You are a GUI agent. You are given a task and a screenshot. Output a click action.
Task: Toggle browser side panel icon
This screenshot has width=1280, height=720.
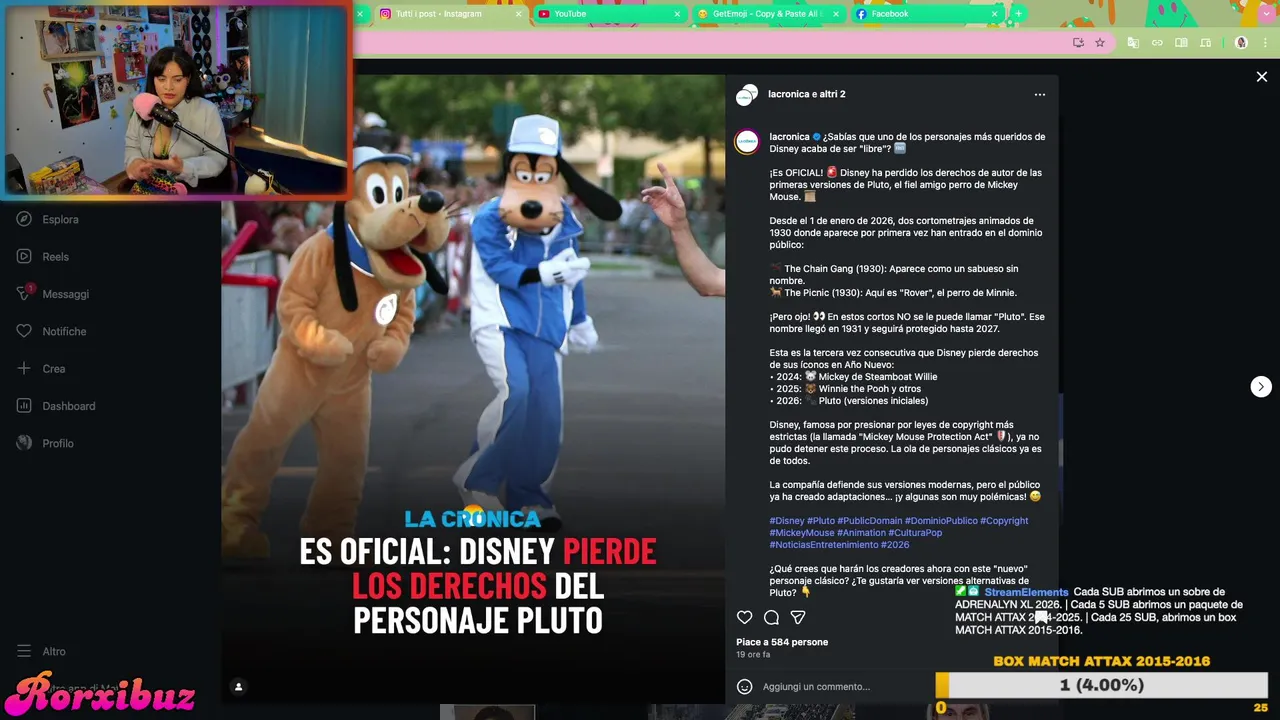click(1205, 43)
